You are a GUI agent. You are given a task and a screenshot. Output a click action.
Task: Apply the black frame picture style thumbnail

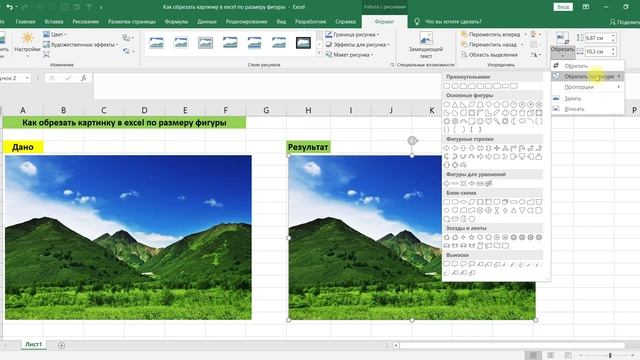303,42
